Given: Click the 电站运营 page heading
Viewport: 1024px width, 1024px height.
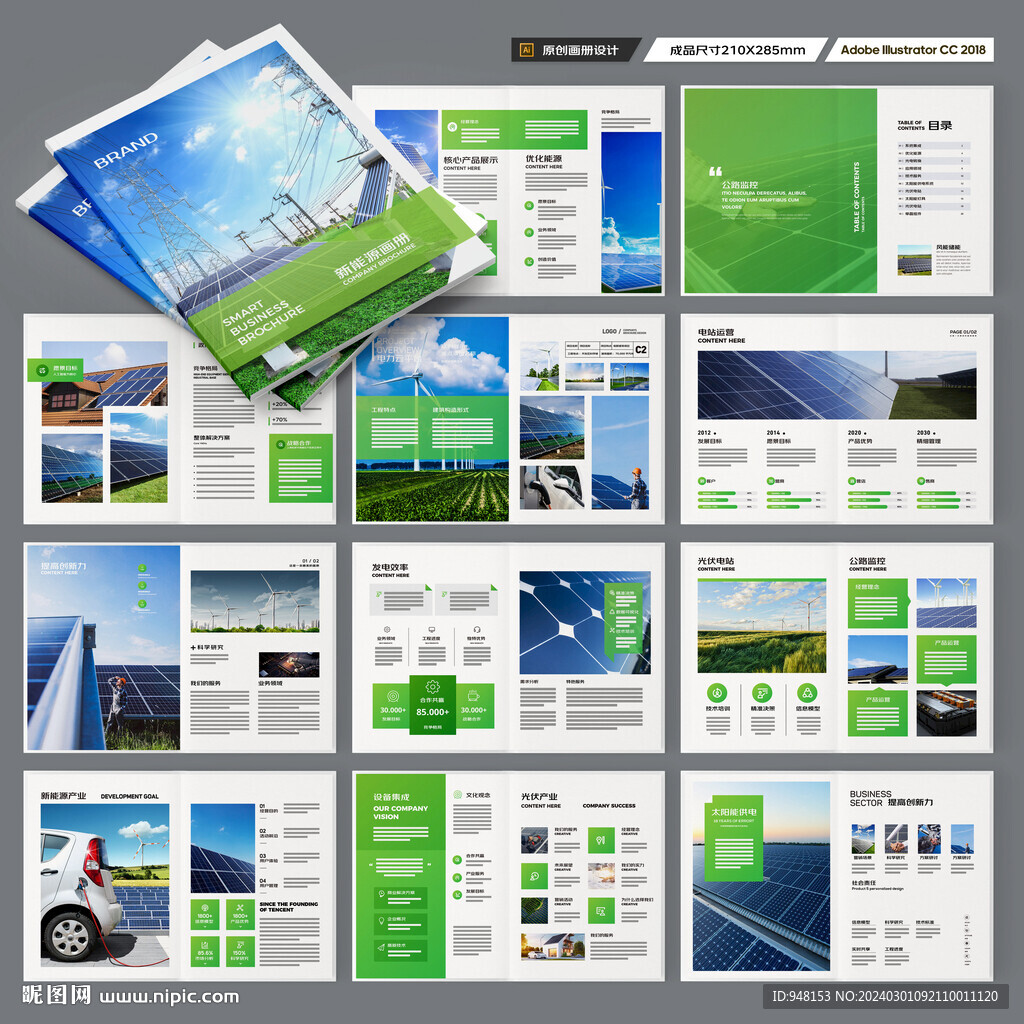Looking at the screenshot, I should tap(716, 332).
